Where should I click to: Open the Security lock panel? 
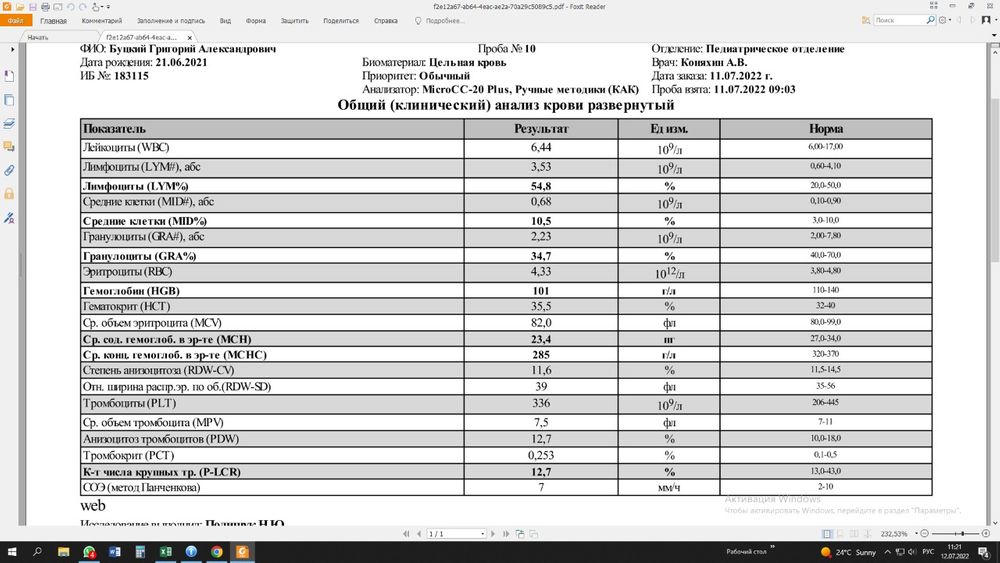coord(9,194)
